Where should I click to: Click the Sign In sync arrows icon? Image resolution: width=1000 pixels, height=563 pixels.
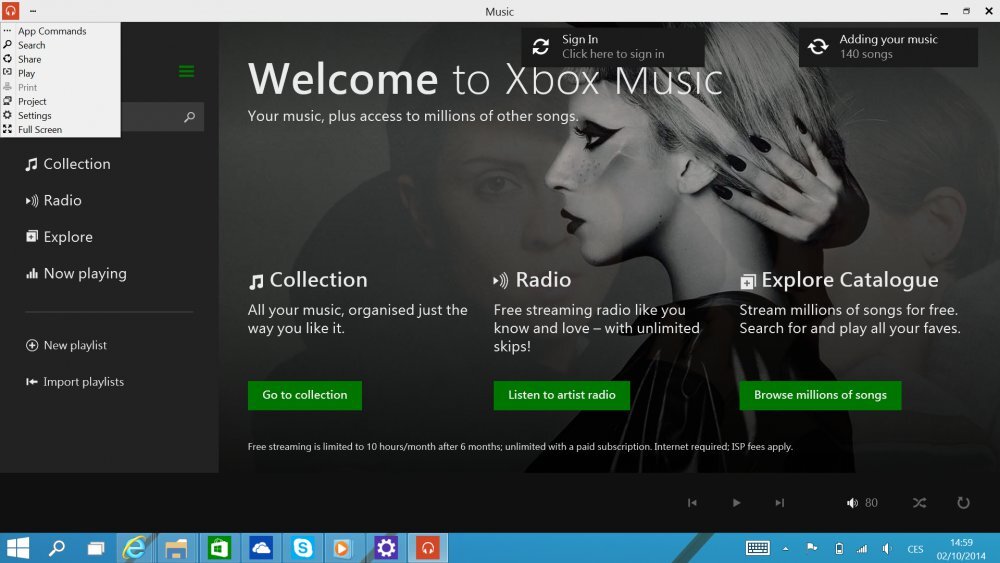pyautogui.click(x=541, y=47)
